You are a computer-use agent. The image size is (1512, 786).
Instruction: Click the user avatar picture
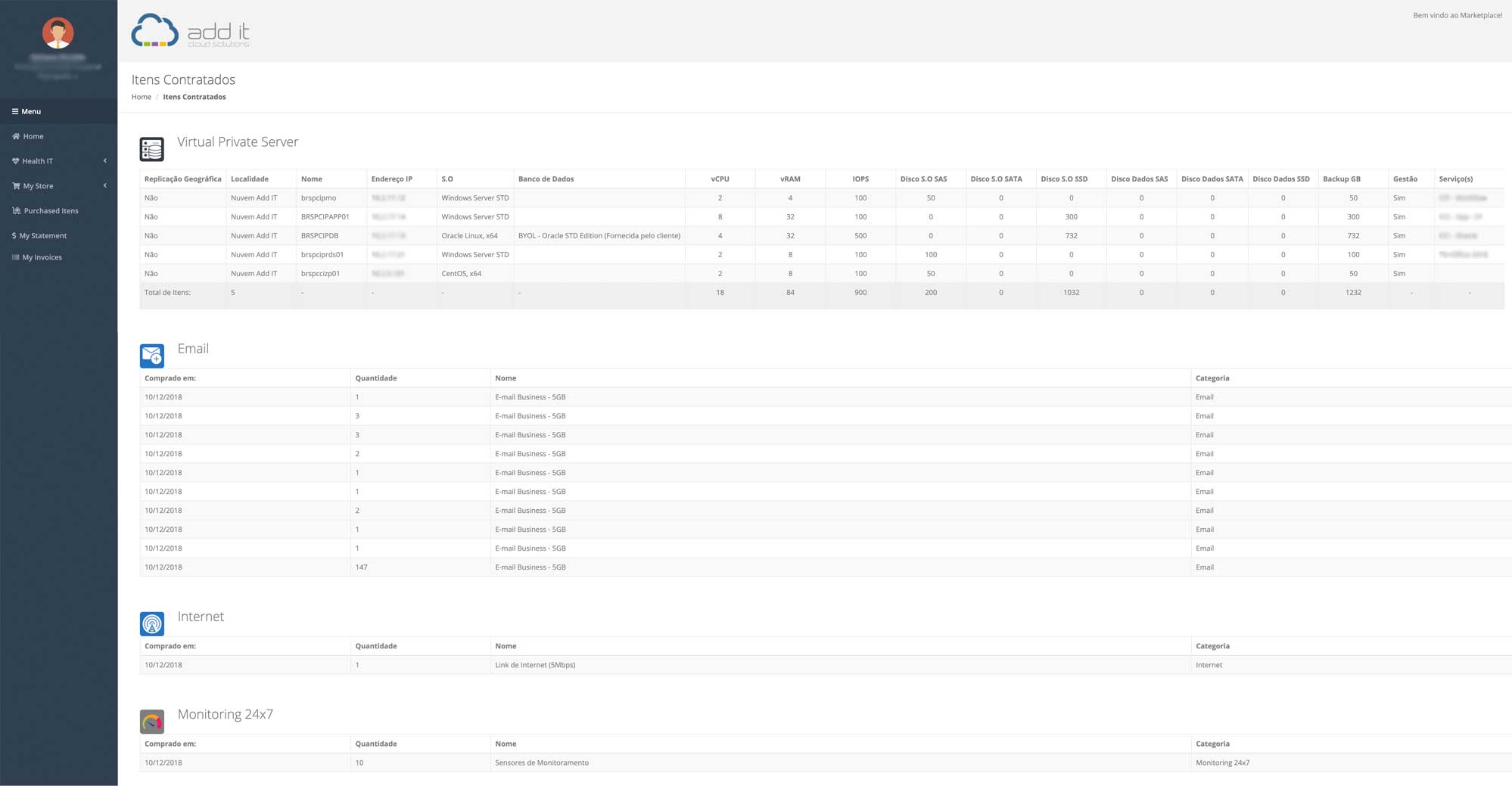[x=58, y=33]
